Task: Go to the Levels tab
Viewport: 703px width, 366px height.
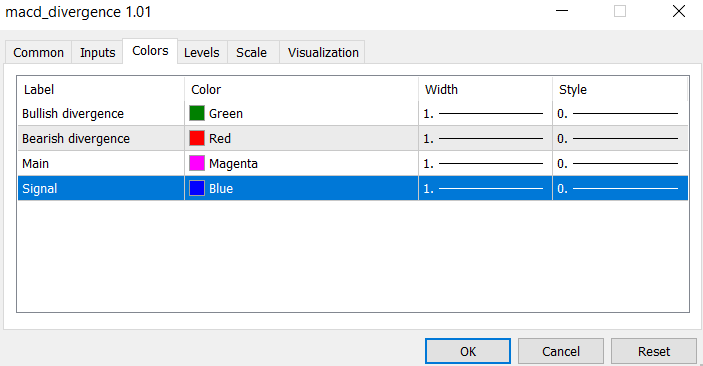Action: pyautogui.click(x=202, y=52)
